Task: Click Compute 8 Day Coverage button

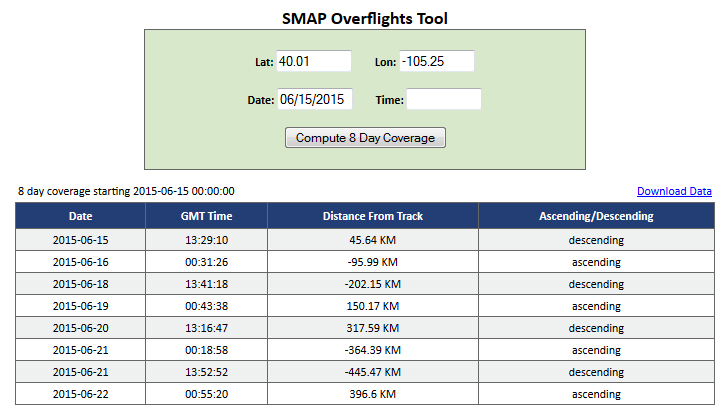Action: coord(365,138)
